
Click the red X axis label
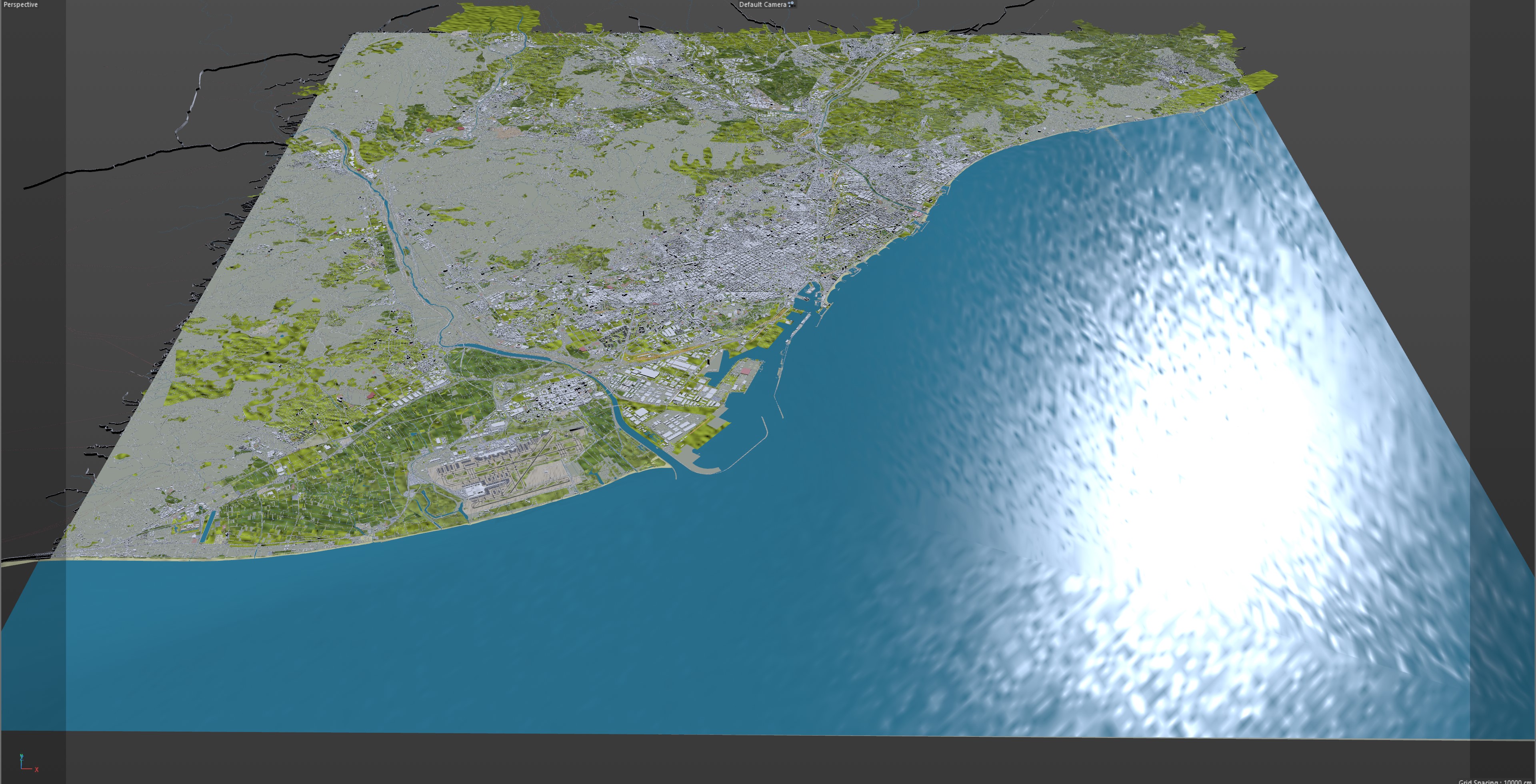pos(36,770)
